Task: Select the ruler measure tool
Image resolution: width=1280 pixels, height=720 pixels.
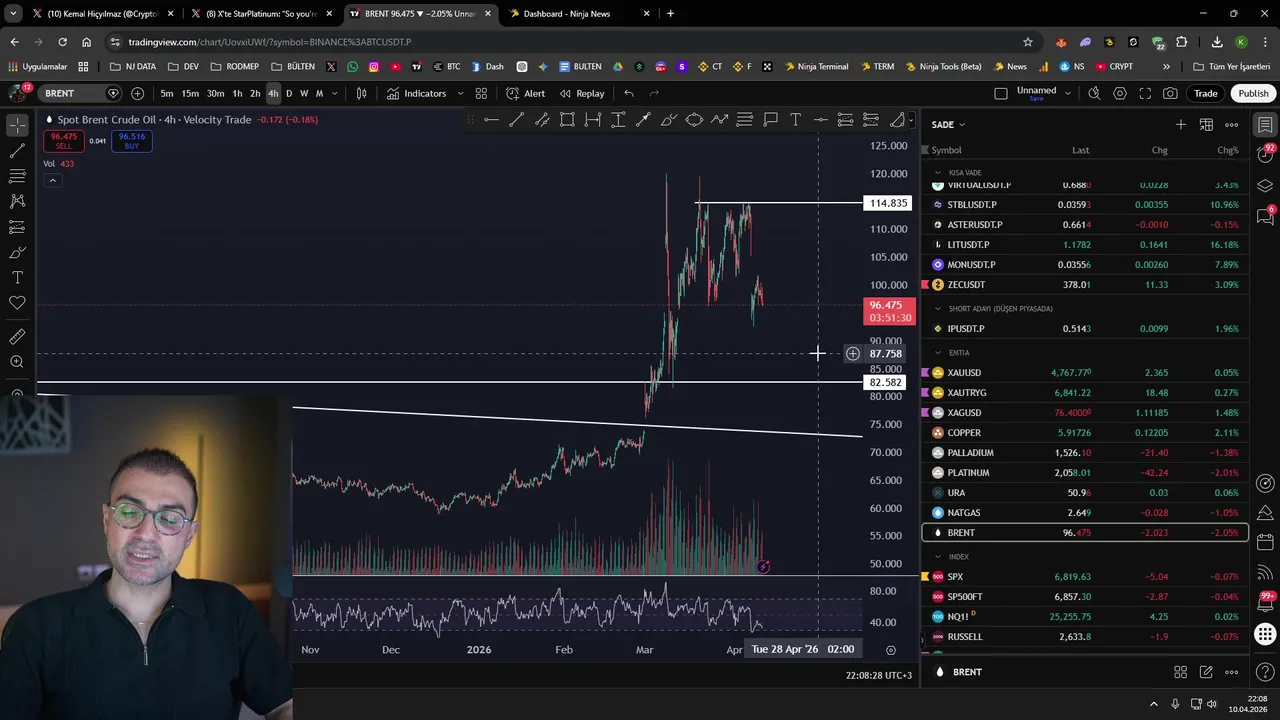Action: (17, 337)
